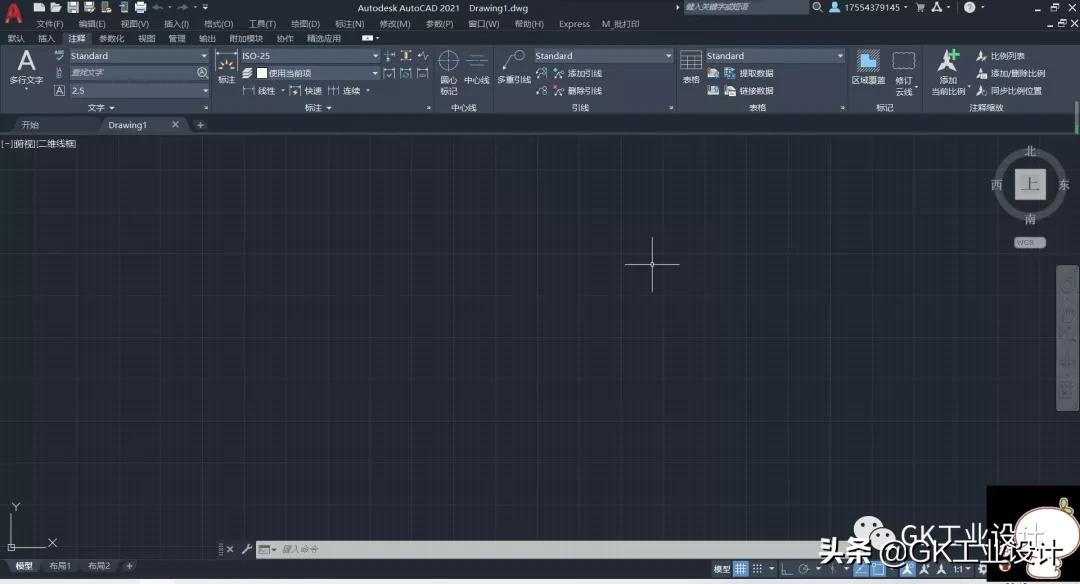Viewport: 1080px width, 584px height.
Task: Click the 连续 continue dimension button
Action: tap(344, 91)
